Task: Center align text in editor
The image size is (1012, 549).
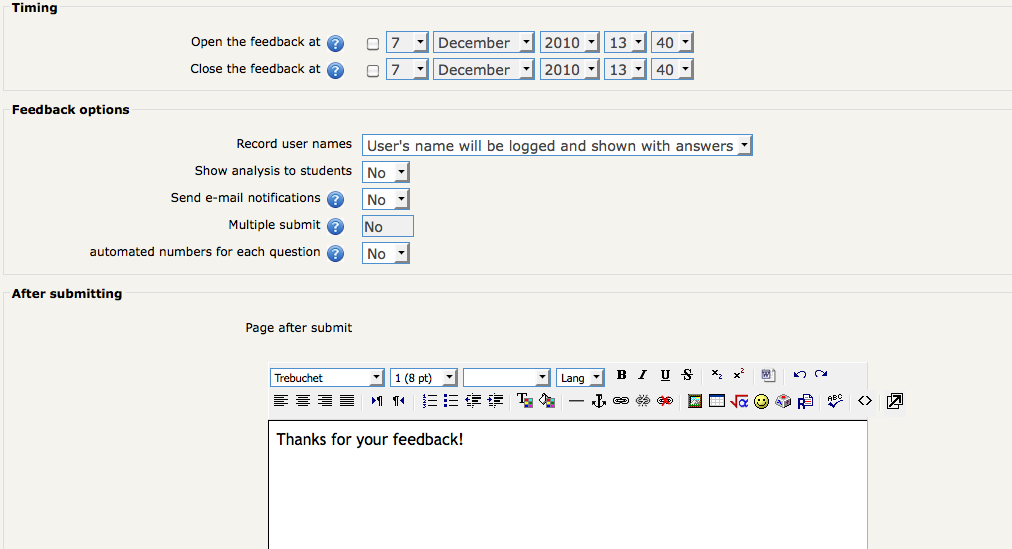Action: [303, 401]
